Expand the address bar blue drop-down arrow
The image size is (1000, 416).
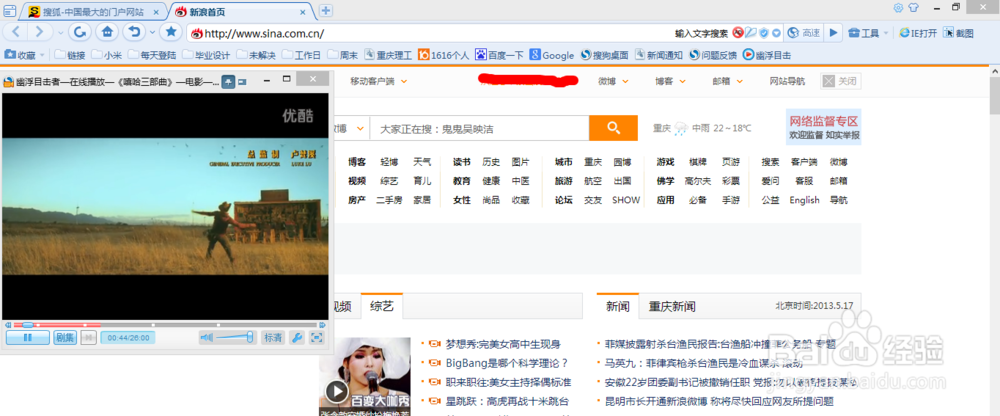pyautogui.click(x=777, y=33)
